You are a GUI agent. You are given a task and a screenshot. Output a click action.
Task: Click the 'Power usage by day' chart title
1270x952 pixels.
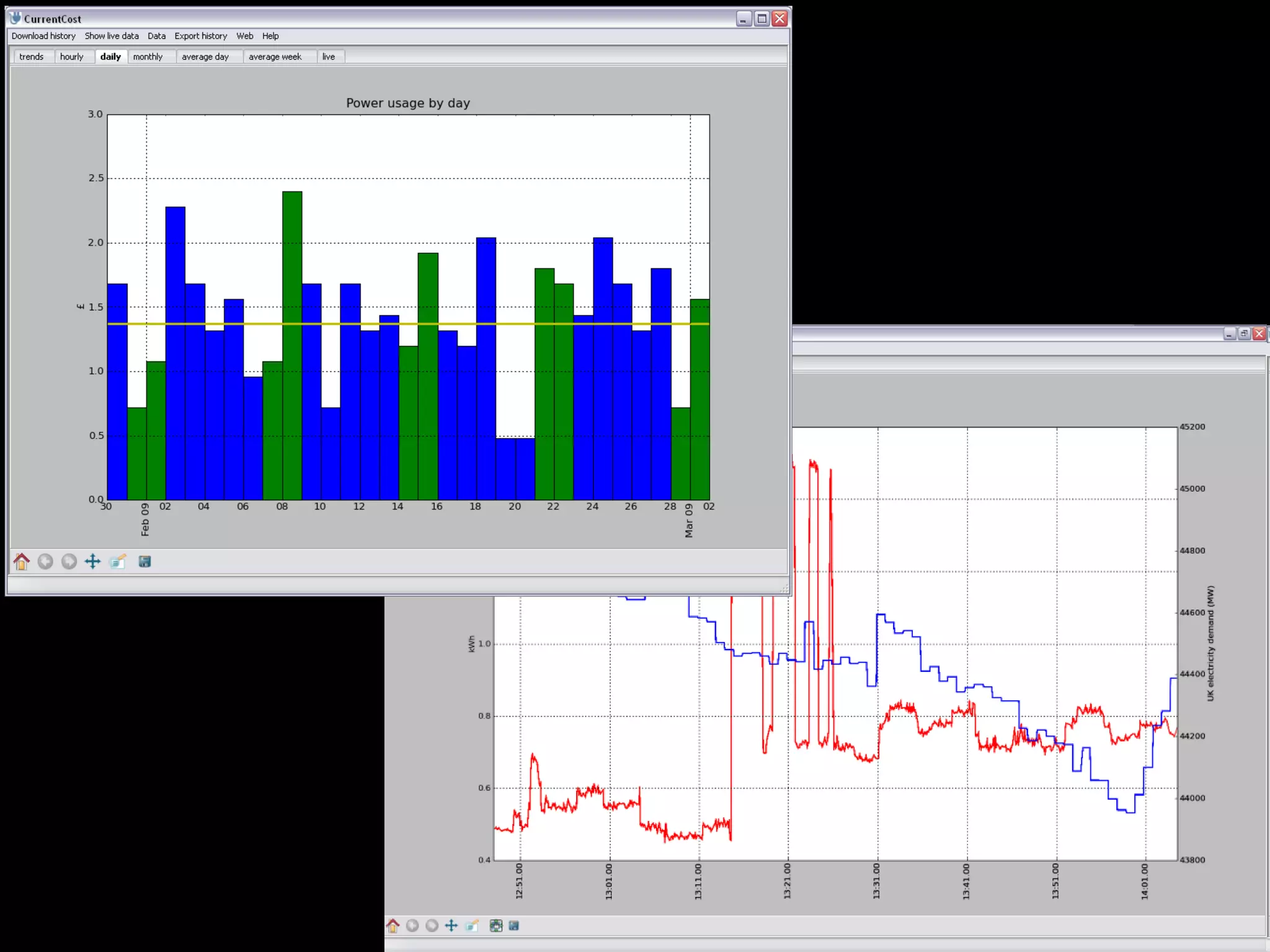[x=408, y=103]
